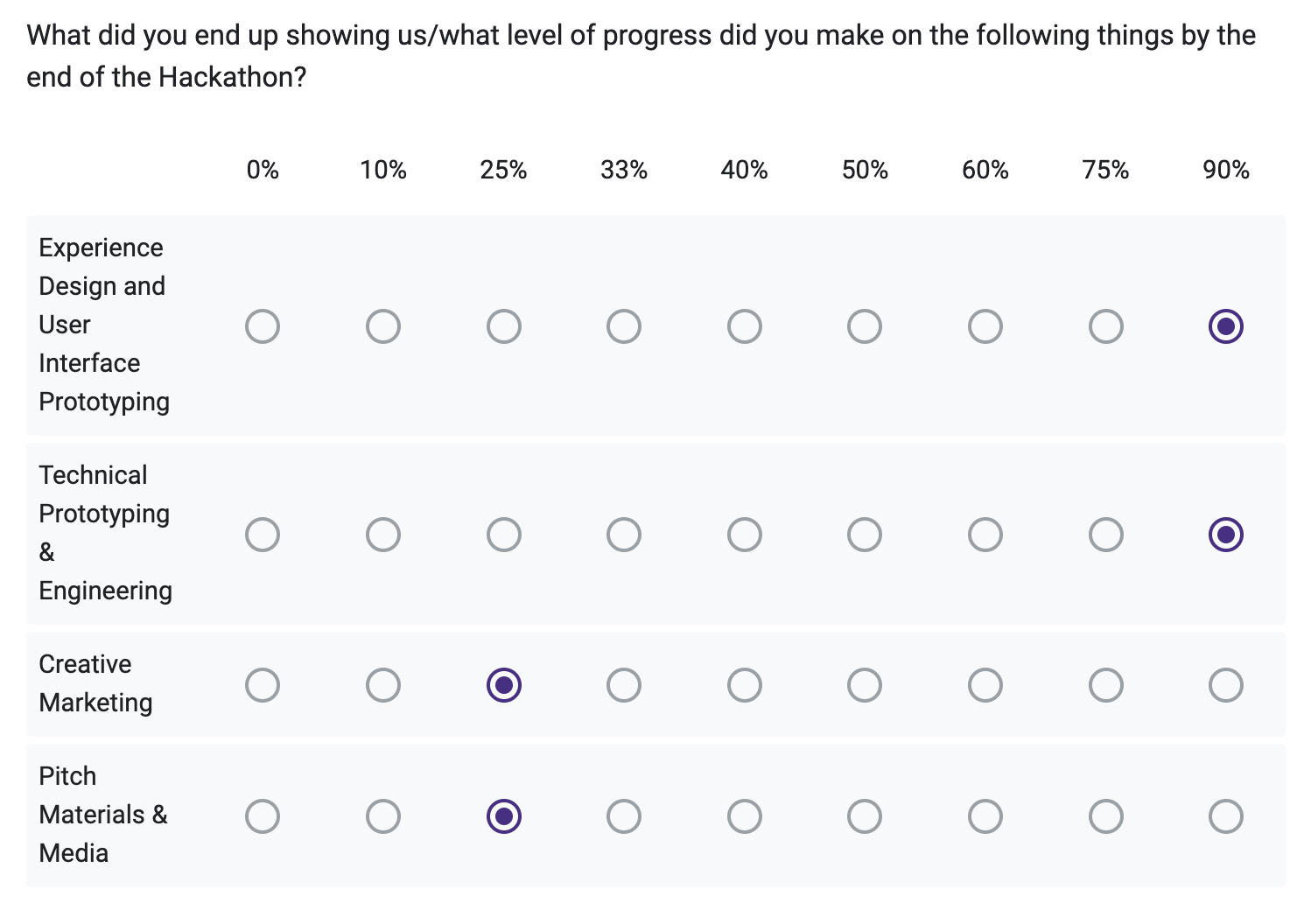Select 60% for Technical Prototyping & Engineering

(x=985, y=535)
